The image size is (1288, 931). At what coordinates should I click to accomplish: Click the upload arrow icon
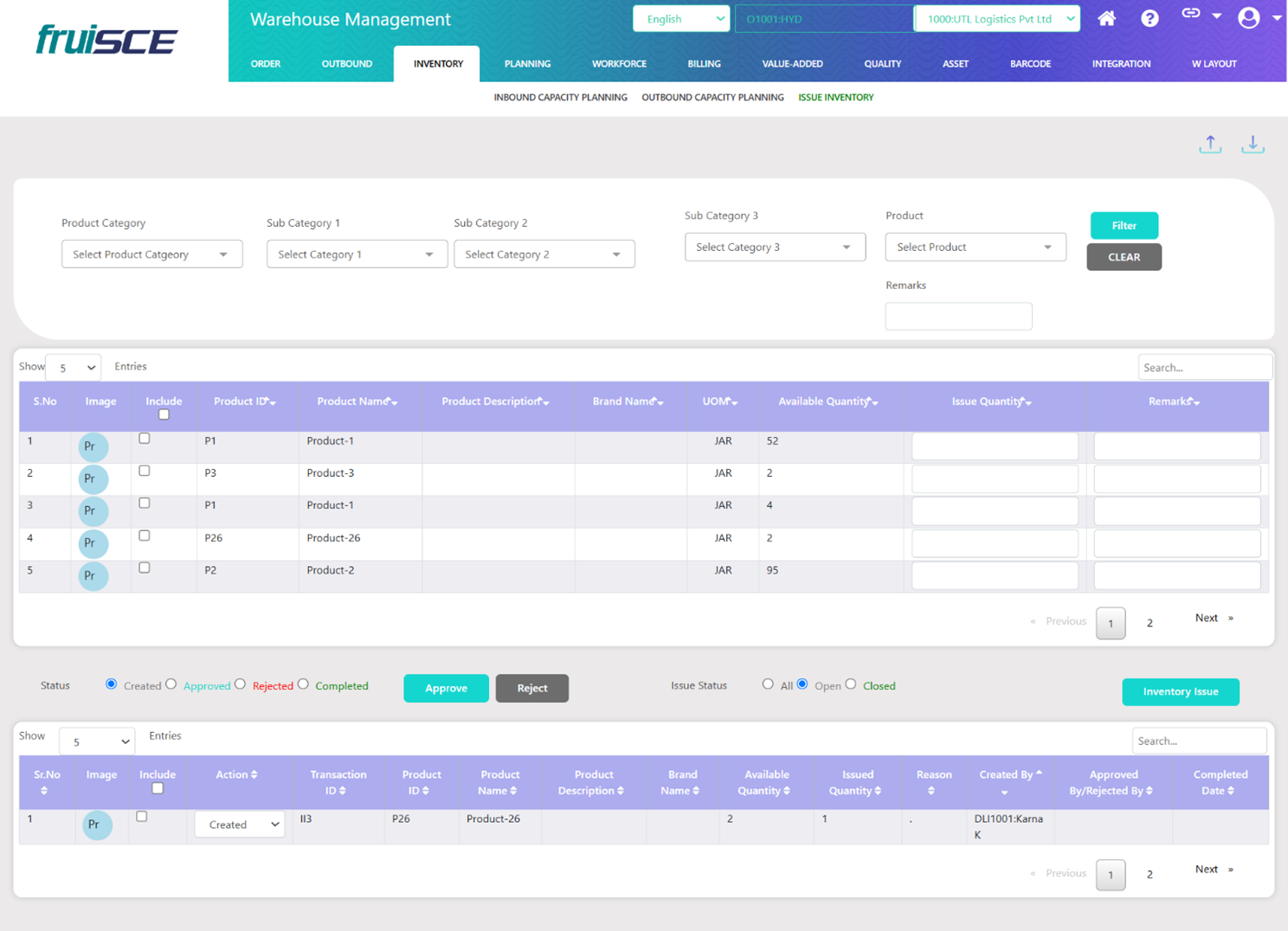(x=1210, y=144)
